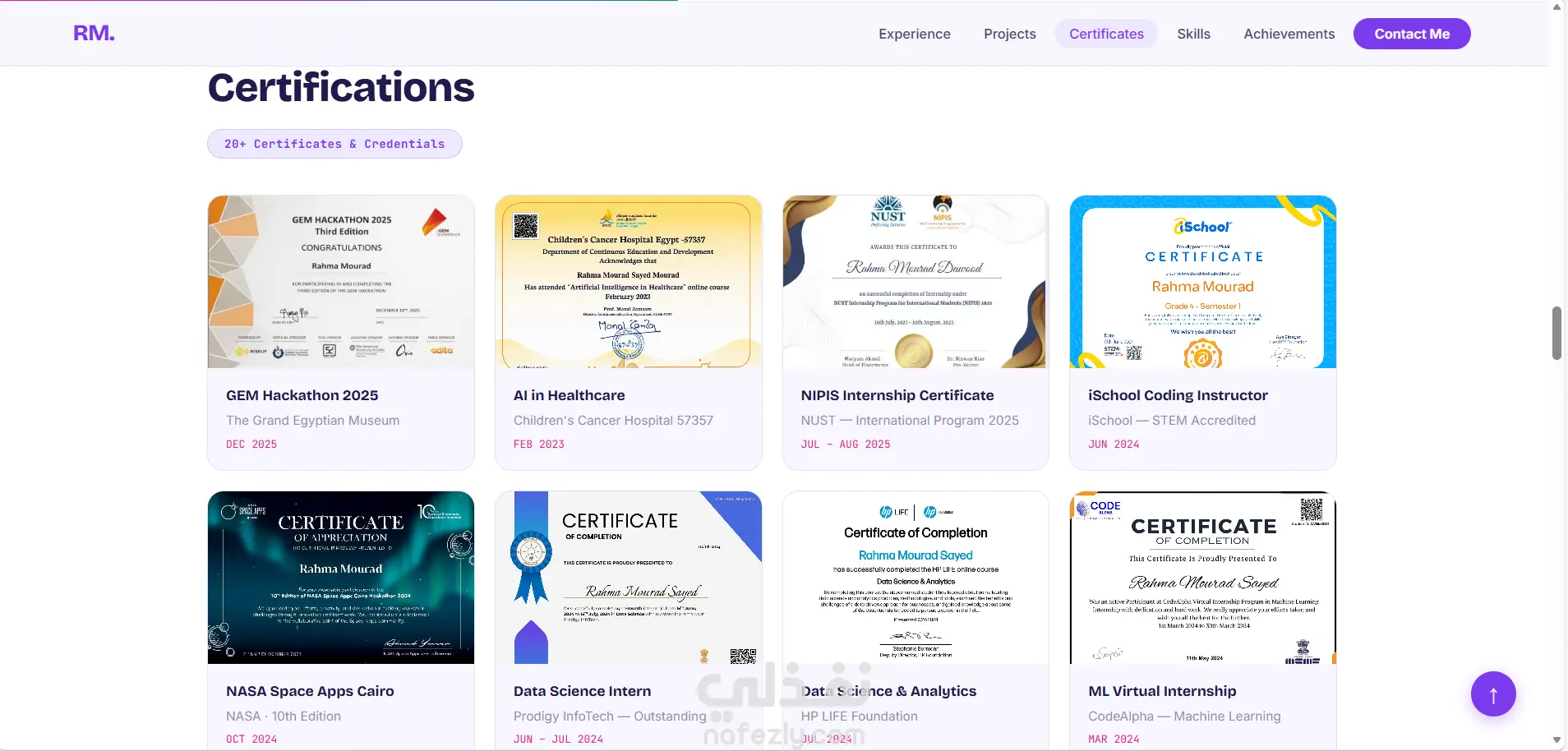Click the OCT 2024 date label
The image size is (1568, 751).
coord(251,739)
